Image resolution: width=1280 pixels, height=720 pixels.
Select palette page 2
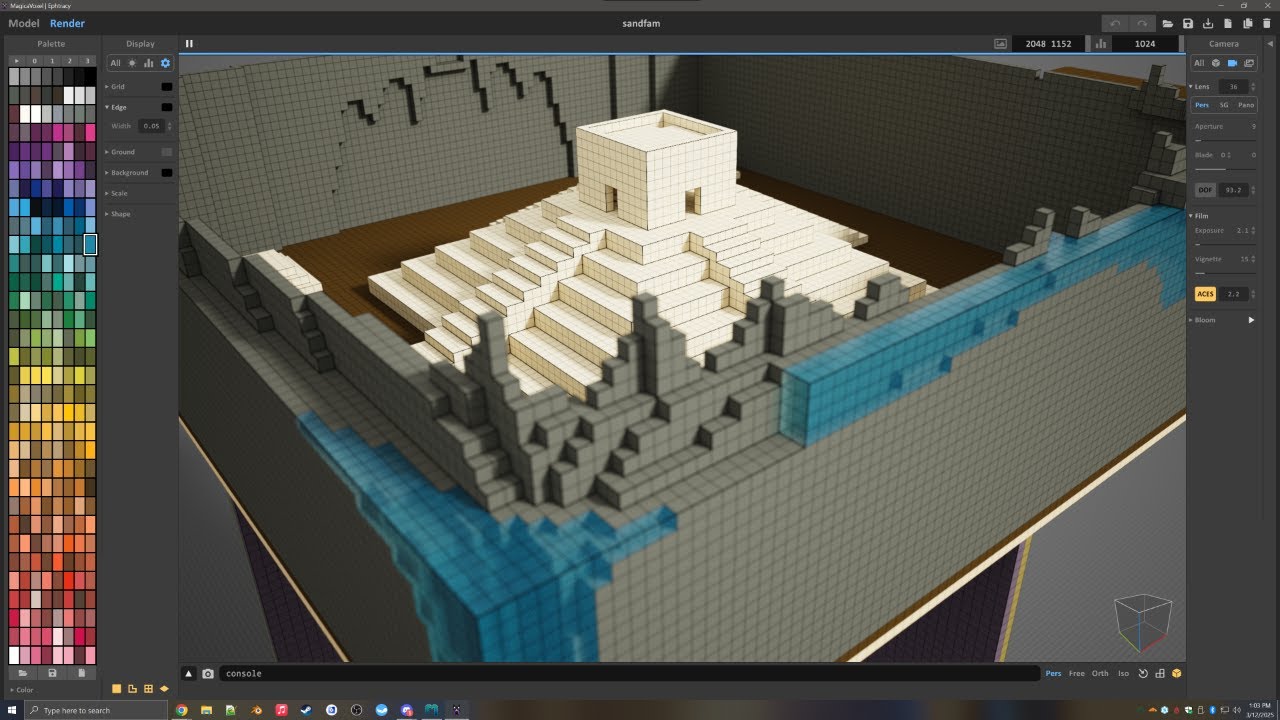point(71,61)
